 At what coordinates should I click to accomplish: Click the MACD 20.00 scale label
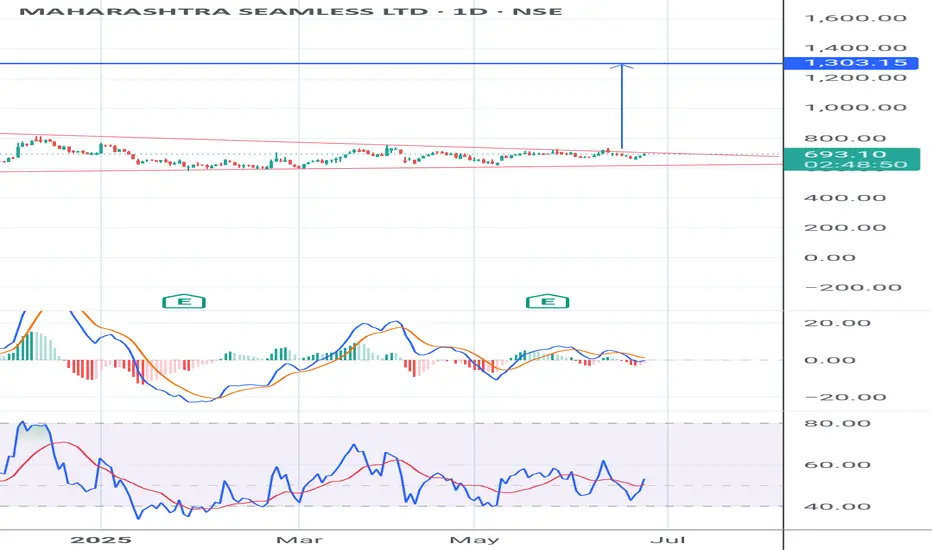(837, 323)
